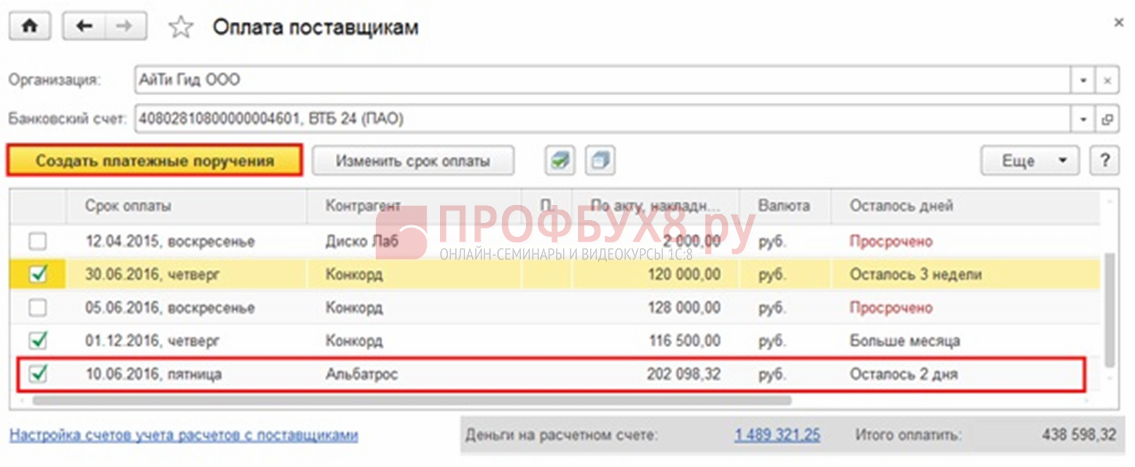
Task: Navigate forward with the right arrow
Action: click(x=125, y=26)
